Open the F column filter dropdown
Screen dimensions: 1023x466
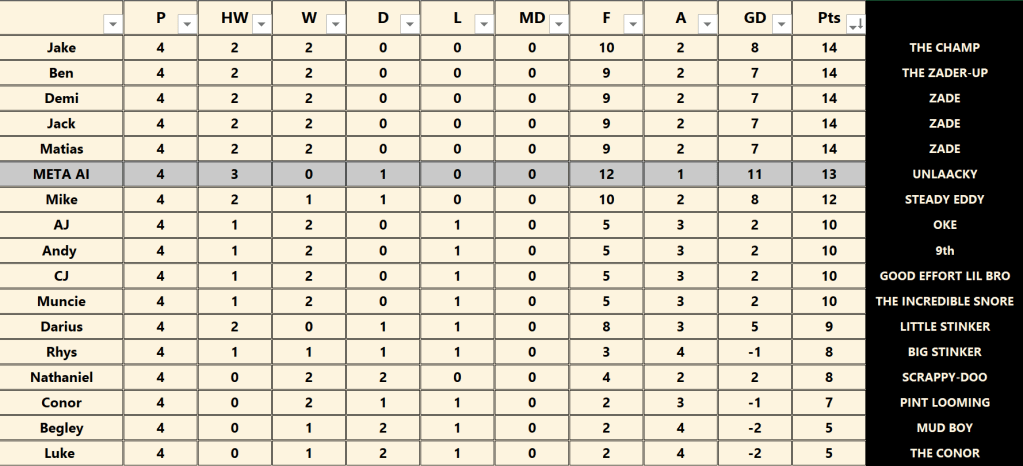(x=633, y=24)
